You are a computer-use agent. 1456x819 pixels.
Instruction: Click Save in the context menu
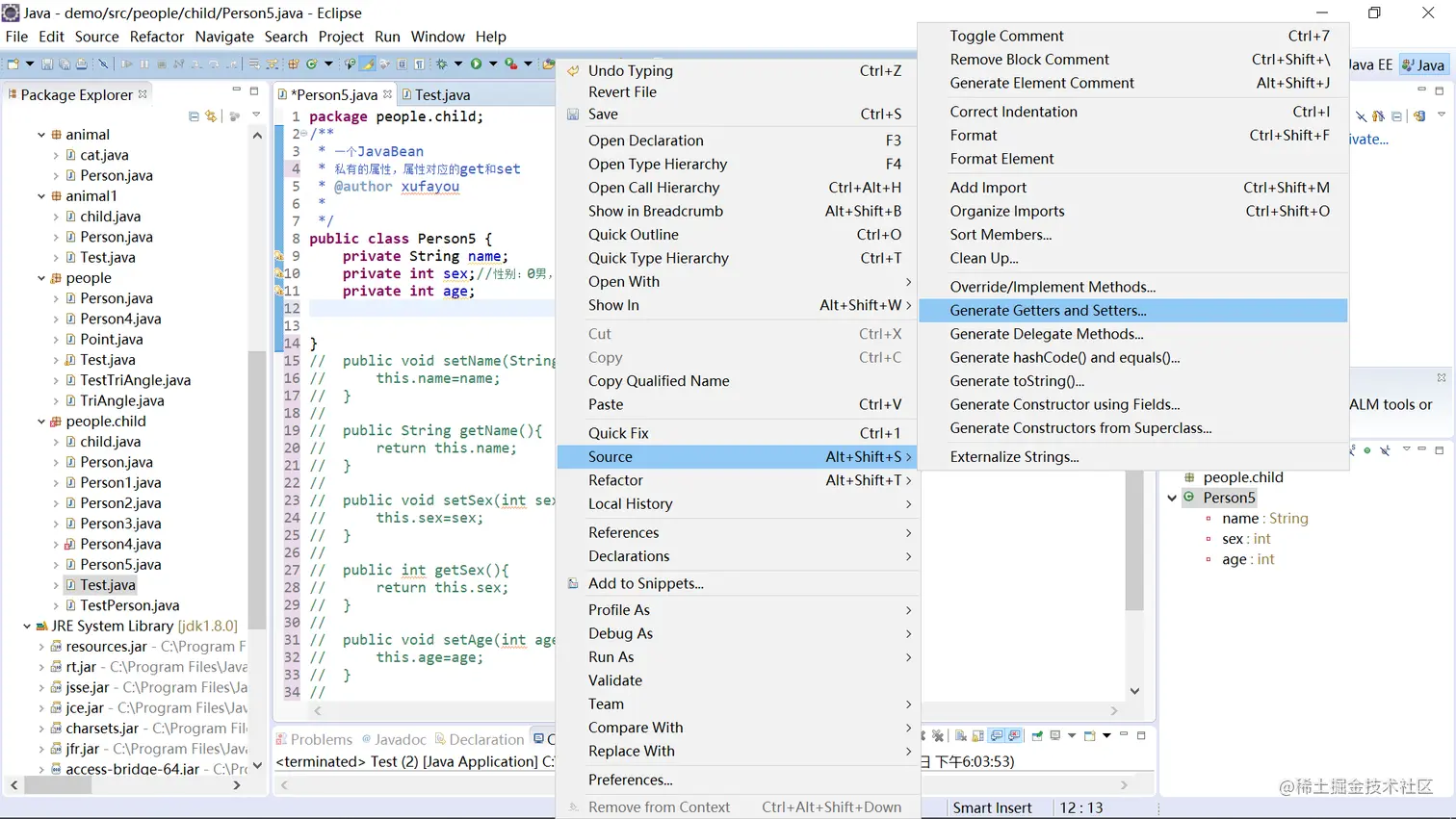click(x=738, y=114)
